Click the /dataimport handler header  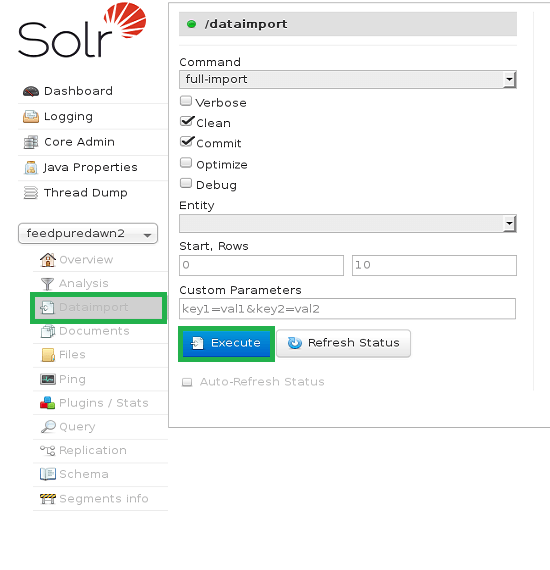coord(348,24)
